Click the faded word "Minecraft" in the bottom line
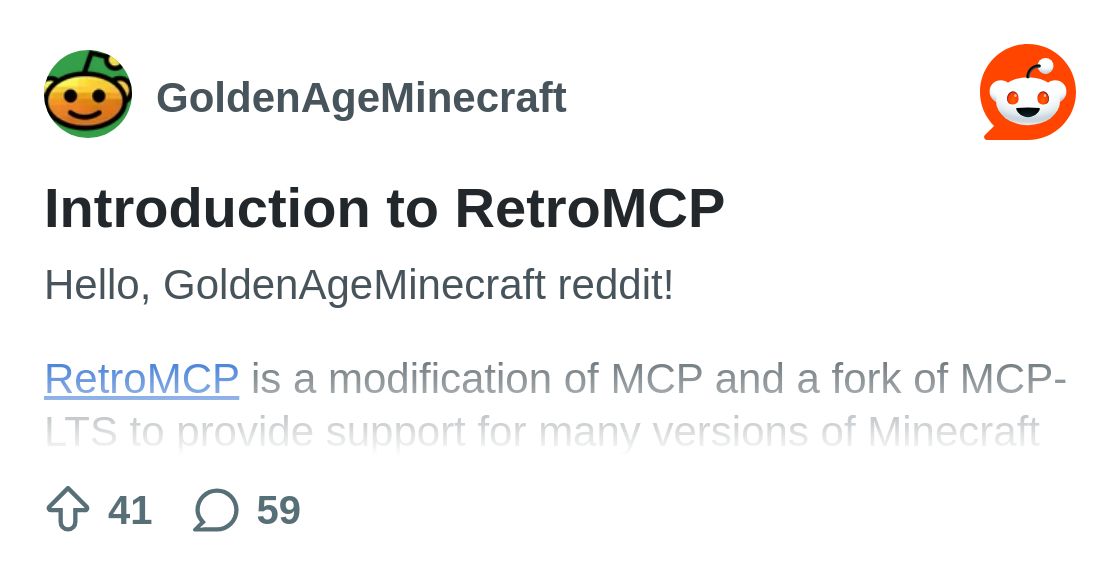Viewport: 1120px width, 584px height. 953,431
